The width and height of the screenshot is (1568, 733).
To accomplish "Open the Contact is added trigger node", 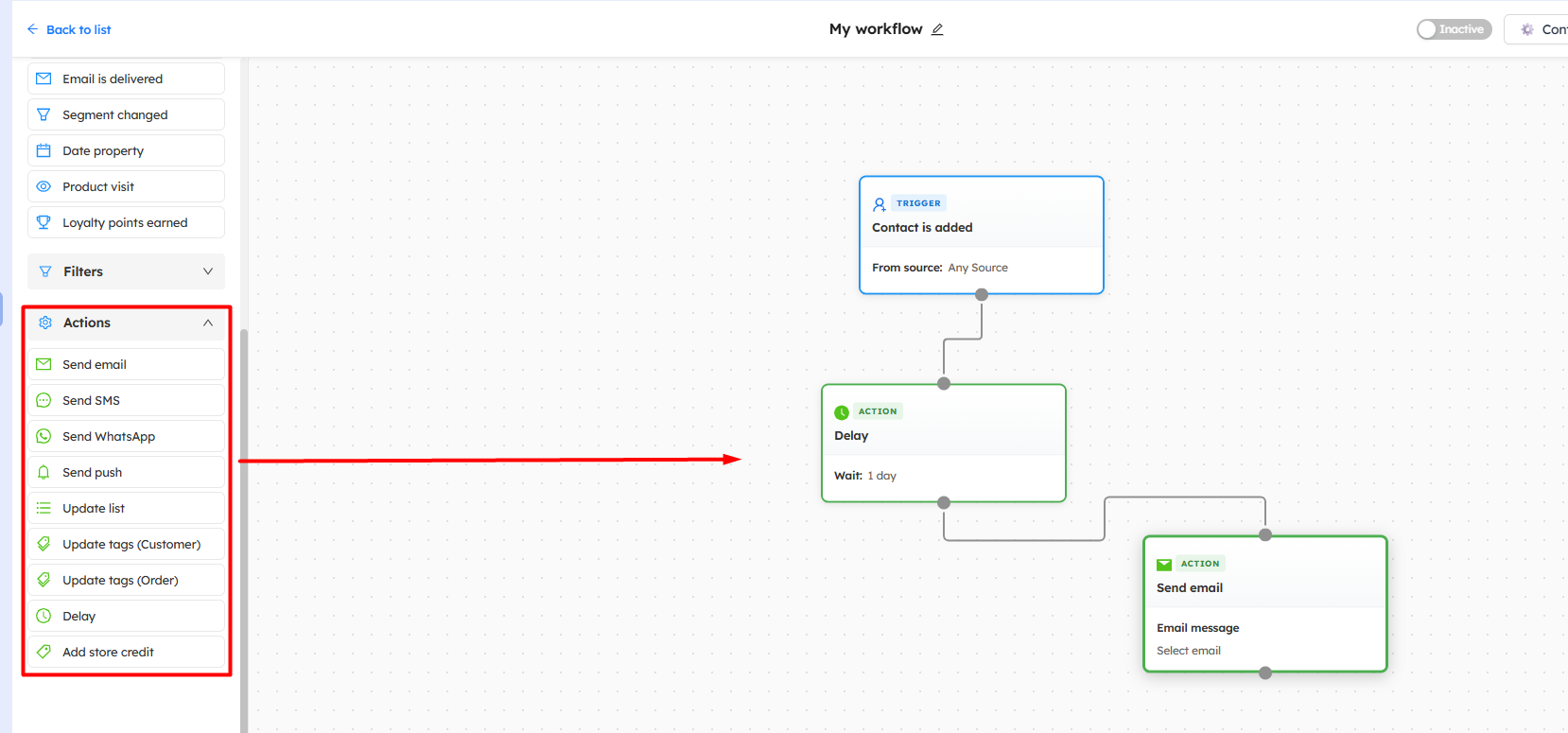I will coord(981,228).
